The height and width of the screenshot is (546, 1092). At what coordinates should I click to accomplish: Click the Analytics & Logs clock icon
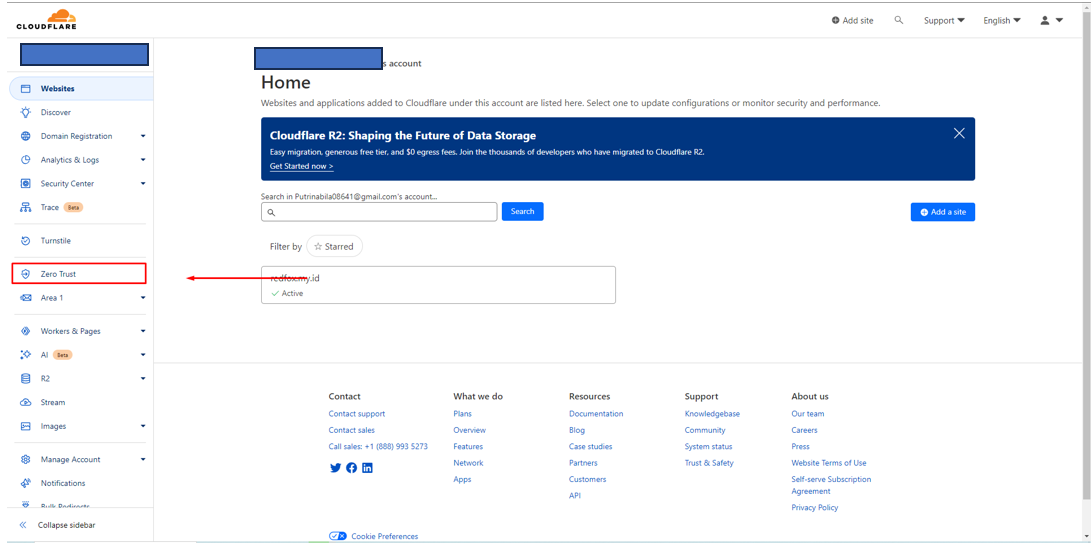(x=26, y=159)
